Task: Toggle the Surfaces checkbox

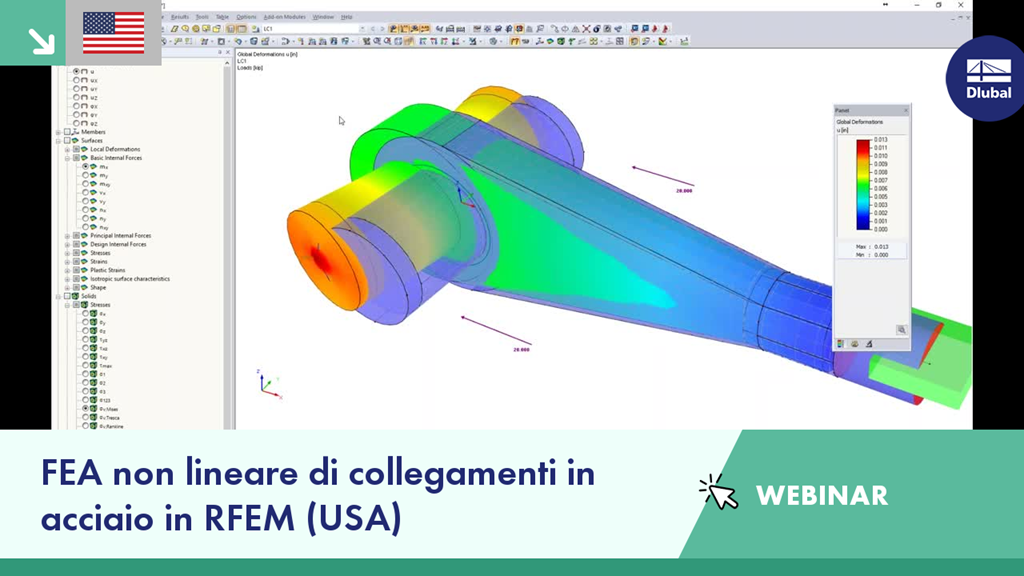Action: click(67, 140)
